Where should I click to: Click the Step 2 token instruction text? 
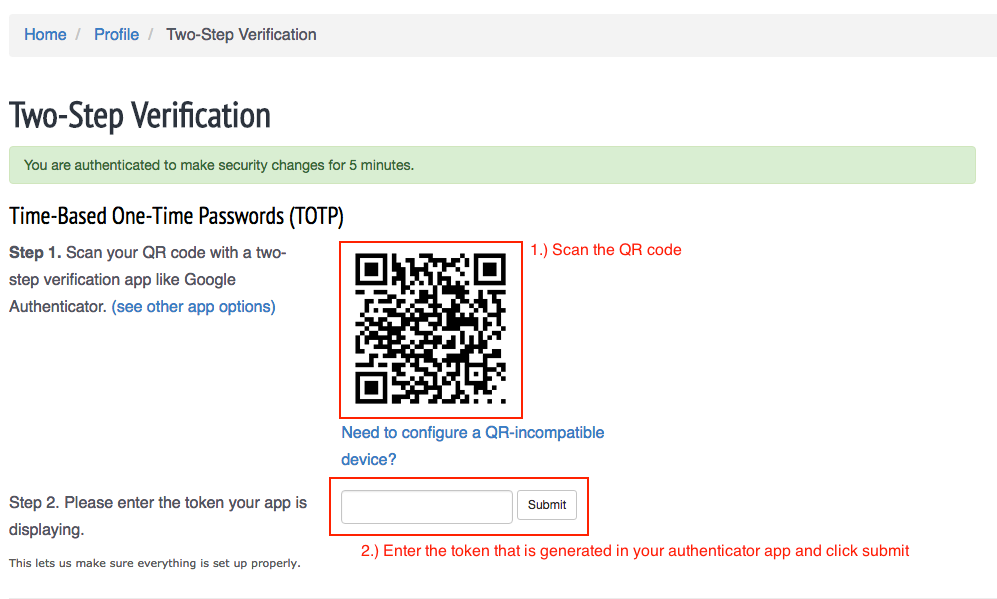[158, 516]
